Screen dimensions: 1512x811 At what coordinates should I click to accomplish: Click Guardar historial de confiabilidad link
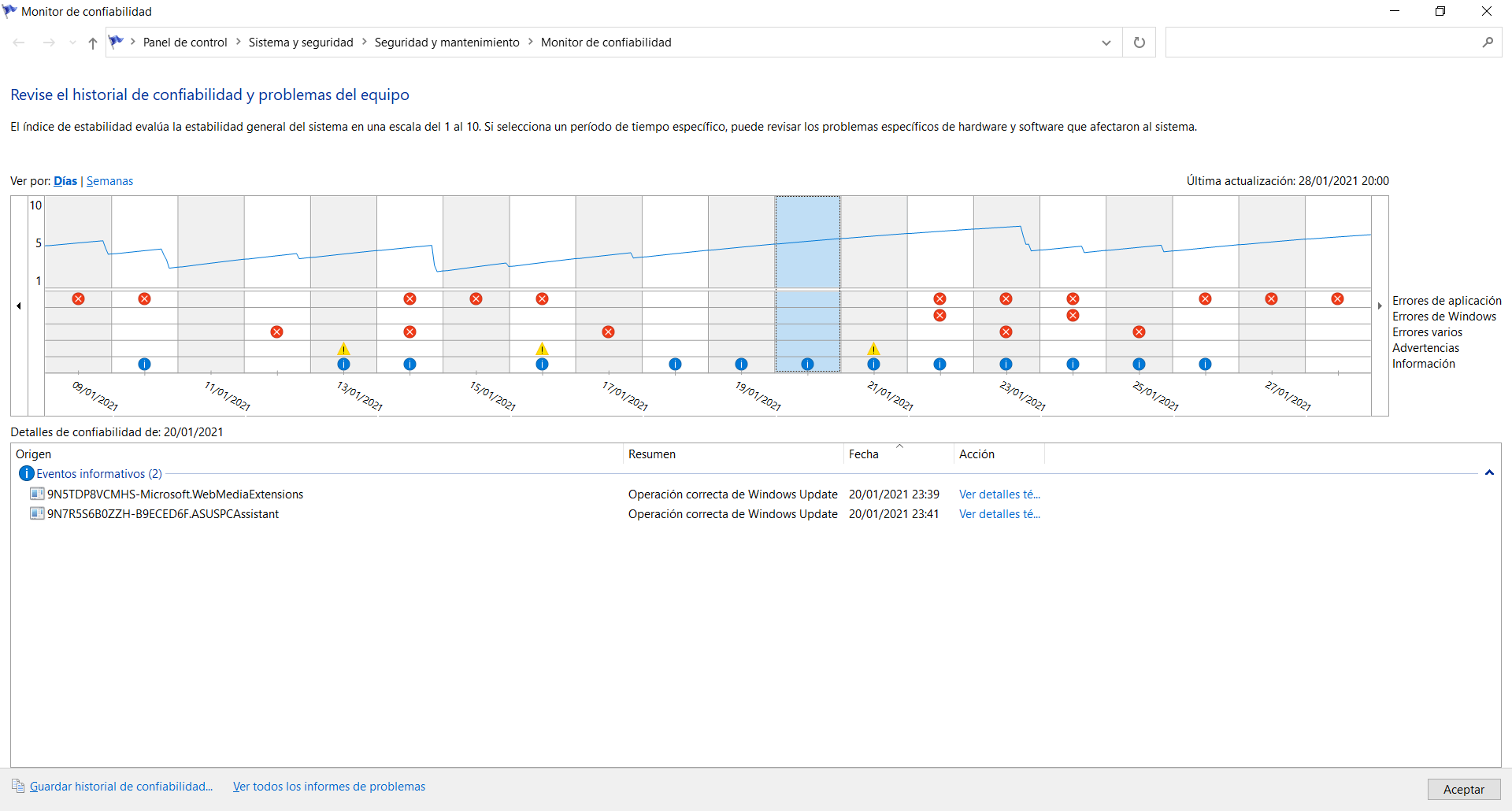point(121,787)
